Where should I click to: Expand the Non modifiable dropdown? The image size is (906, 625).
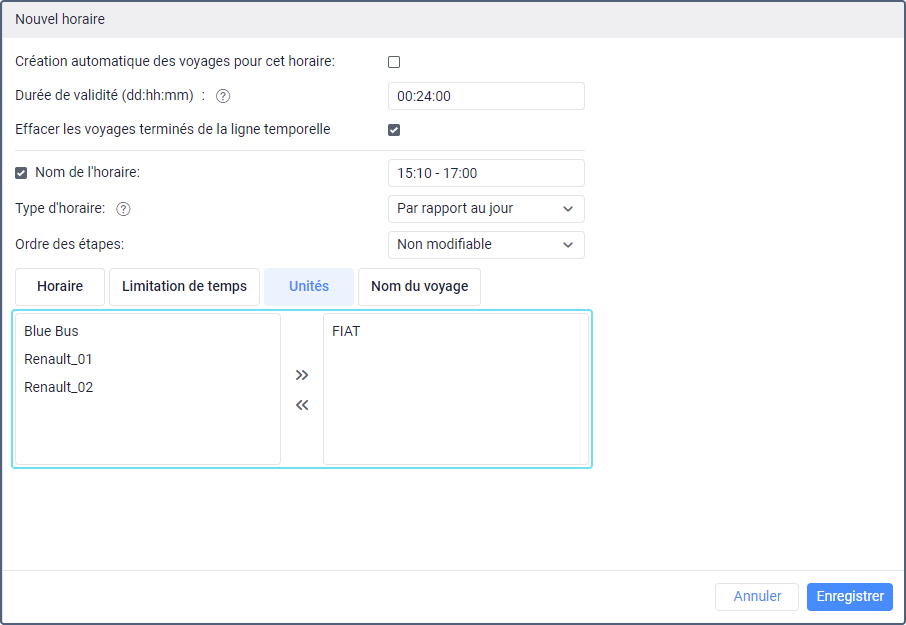(486, 245)
